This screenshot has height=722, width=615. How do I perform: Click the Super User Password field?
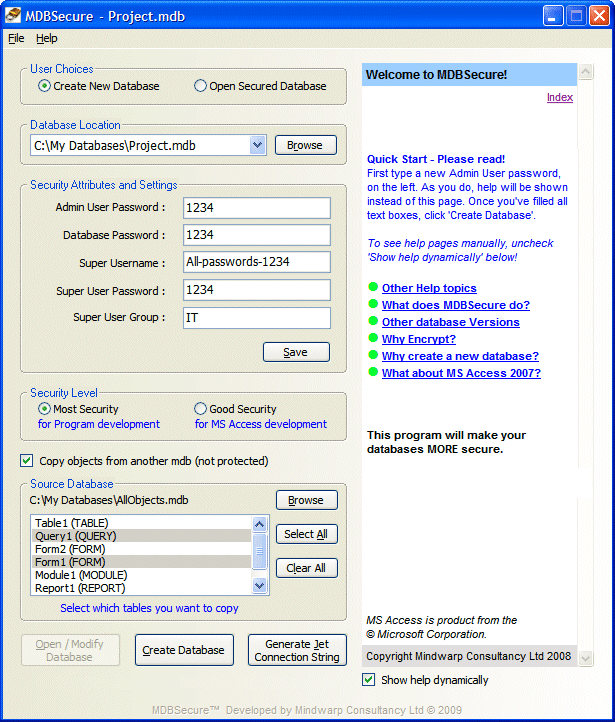(x=257, y=290)
